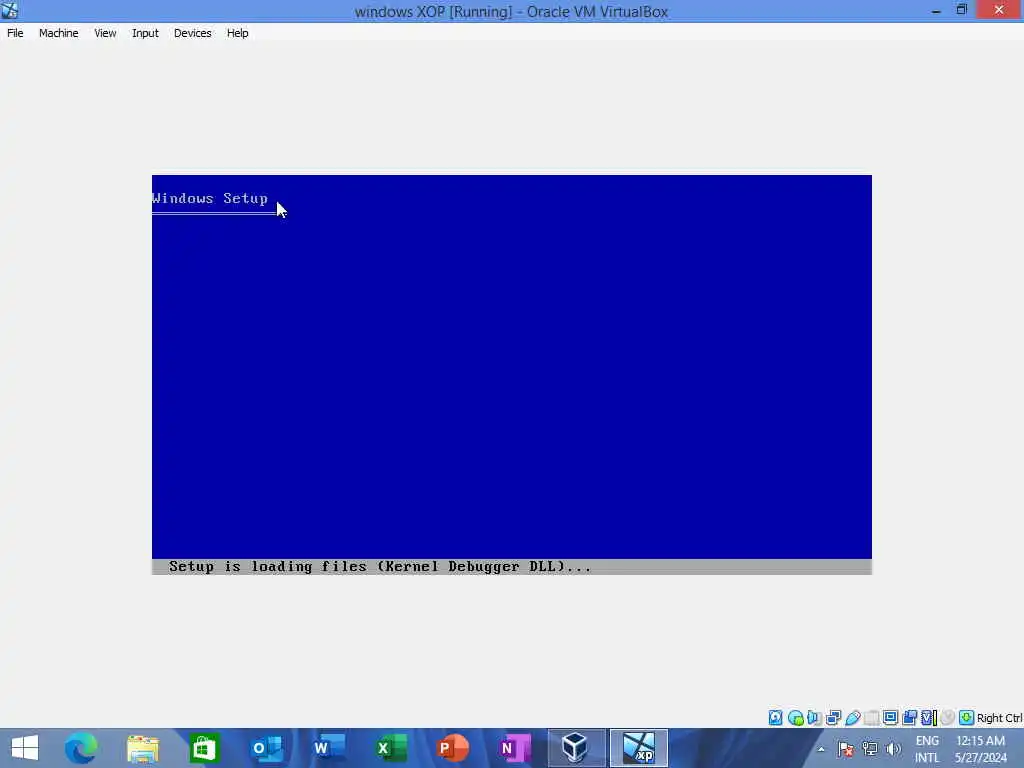Open the volume speaker tray icon
Viewport: 1024px width, 768px height.
point(893,749)
